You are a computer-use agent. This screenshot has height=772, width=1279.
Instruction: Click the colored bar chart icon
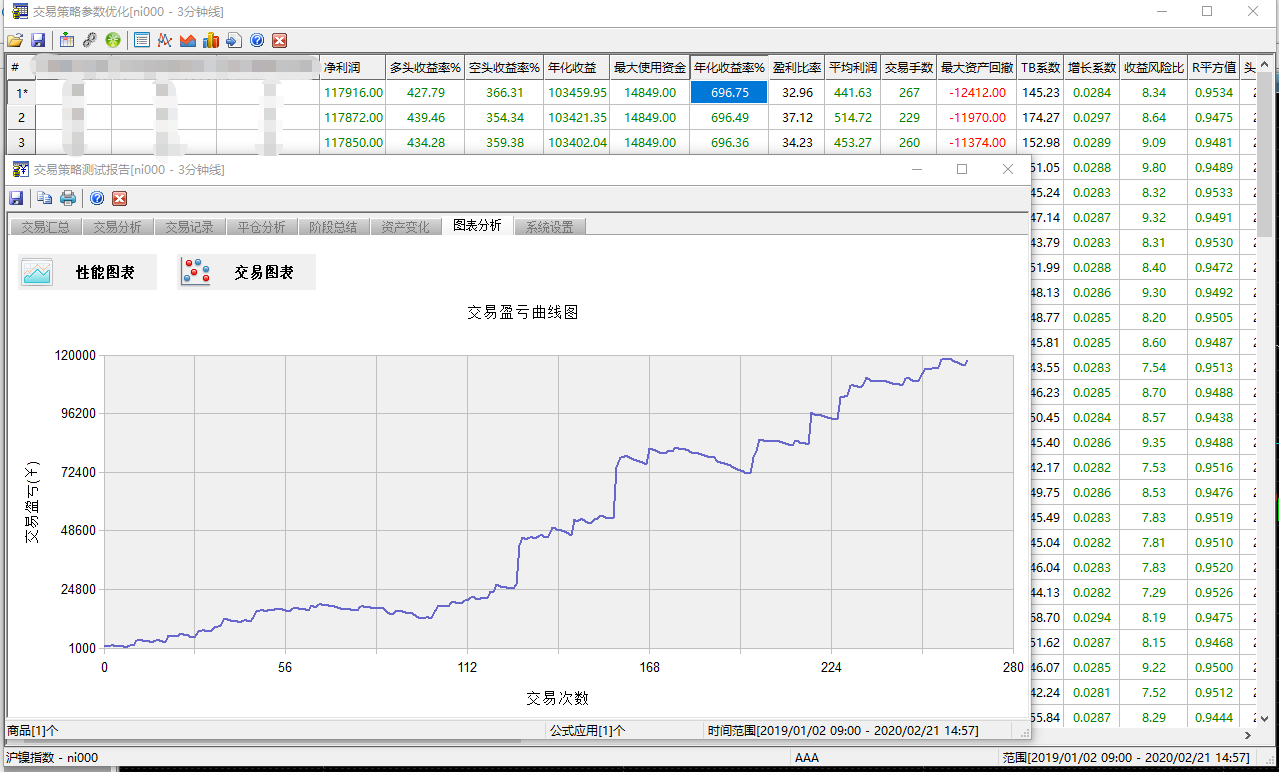click(x=210, y=40)
